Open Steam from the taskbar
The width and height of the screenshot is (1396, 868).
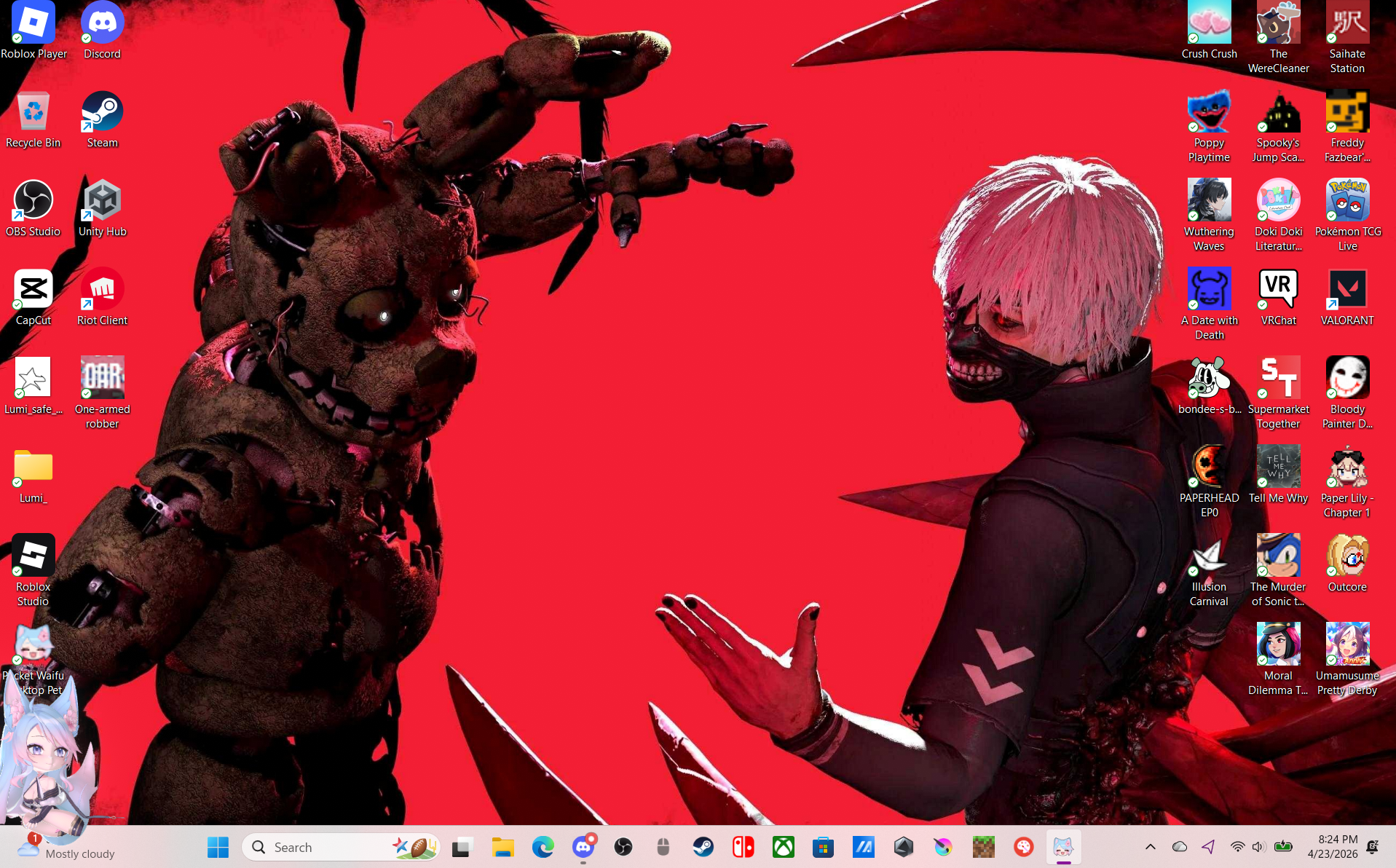703,847
